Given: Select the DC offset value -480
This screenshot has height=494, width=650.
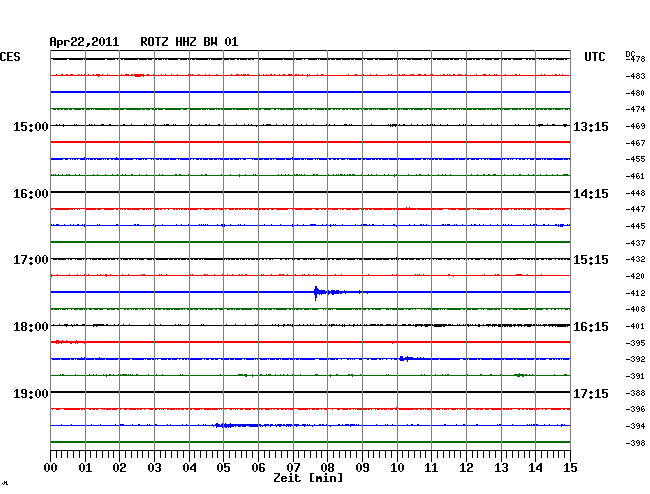Looking at the screenshot, I should [635, 93].
